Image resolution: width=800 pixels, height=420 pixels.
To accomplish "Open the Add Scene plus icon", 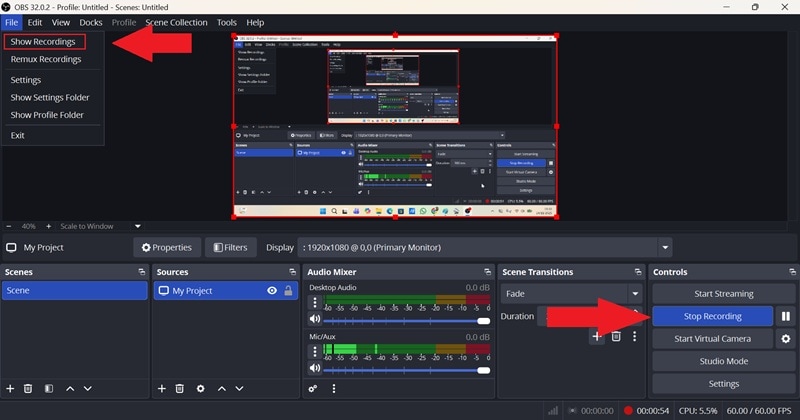I will [10, 388].
